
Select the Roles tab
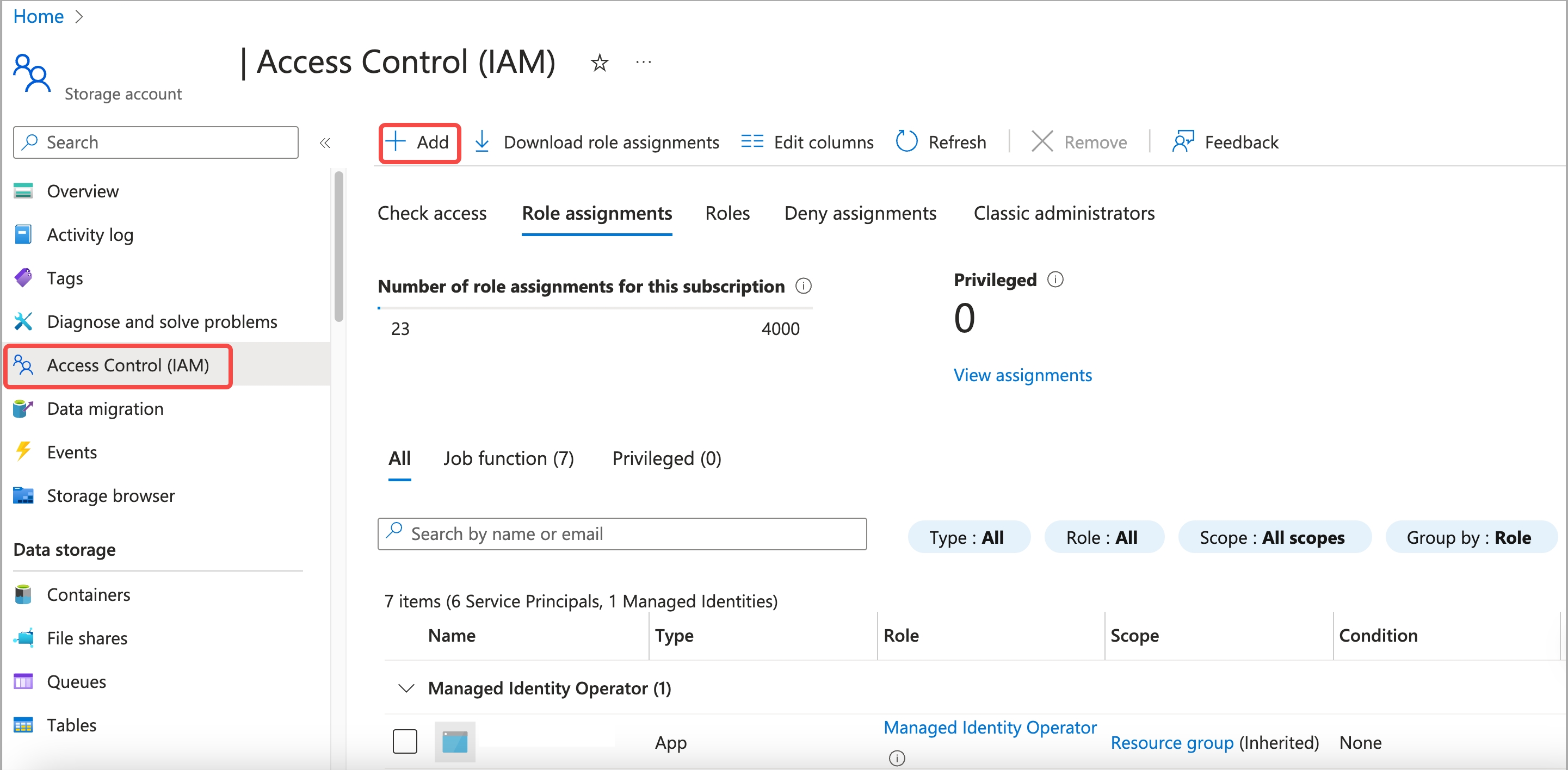tap(728, 213)
